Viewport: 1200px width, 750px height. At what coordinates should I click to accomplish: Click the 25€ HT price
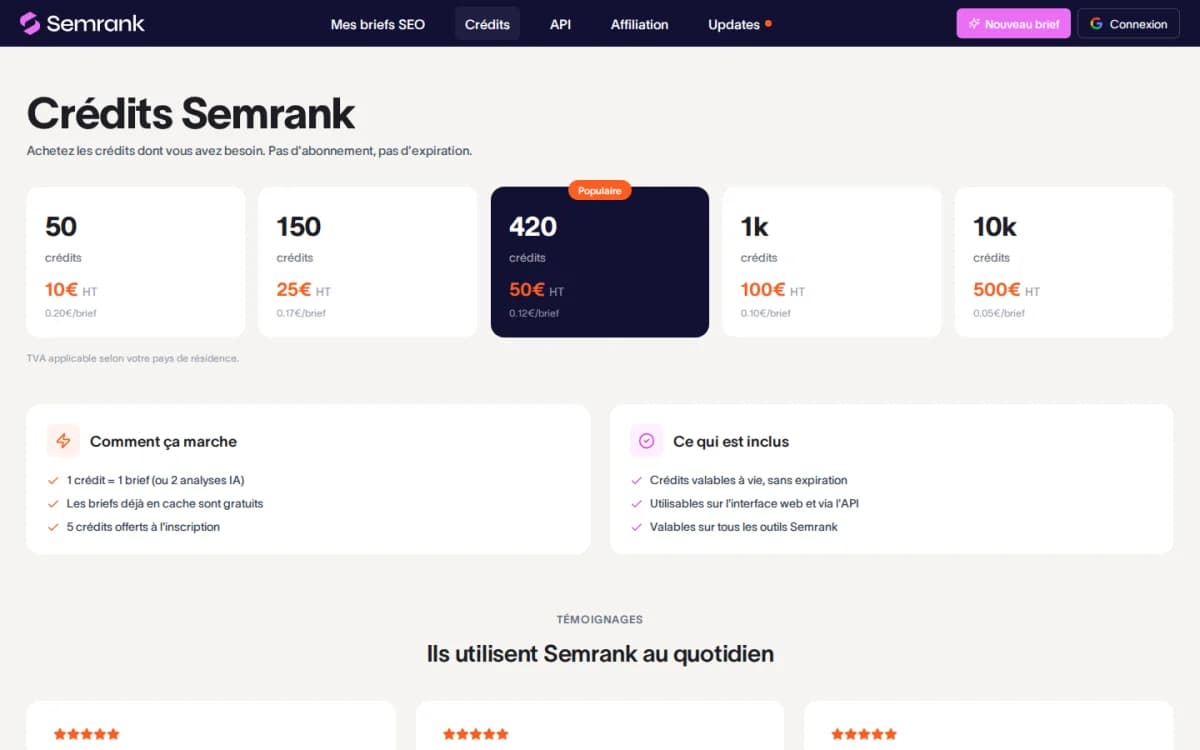(x=304, y=290)
